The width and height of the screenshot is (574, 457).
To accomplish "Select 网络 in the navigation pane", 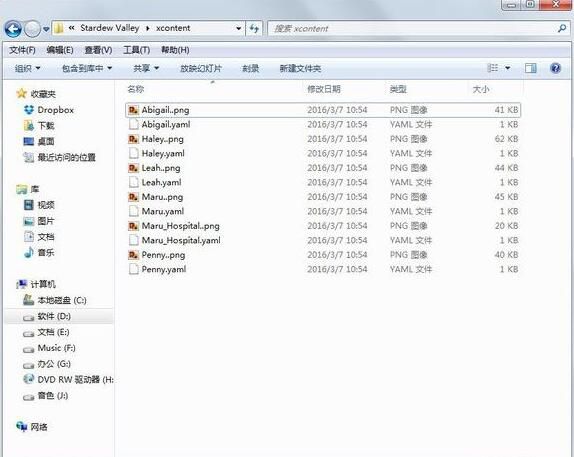I will pos(39,427).
